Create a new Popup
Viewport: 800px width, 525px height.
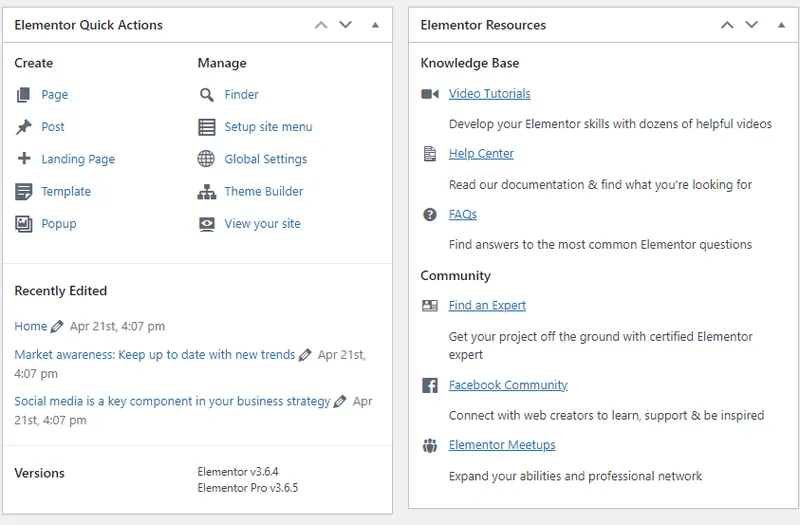59,224
